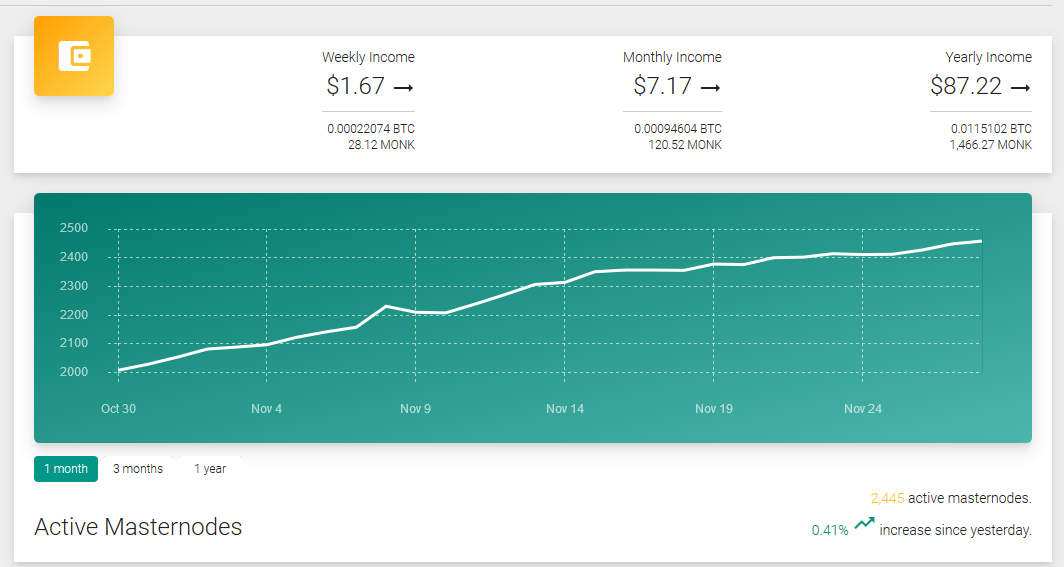Image resolution: width=1064 pixels, height=567 pixels.
Task: Click the 2000 y-axis label
Action: 74,372
